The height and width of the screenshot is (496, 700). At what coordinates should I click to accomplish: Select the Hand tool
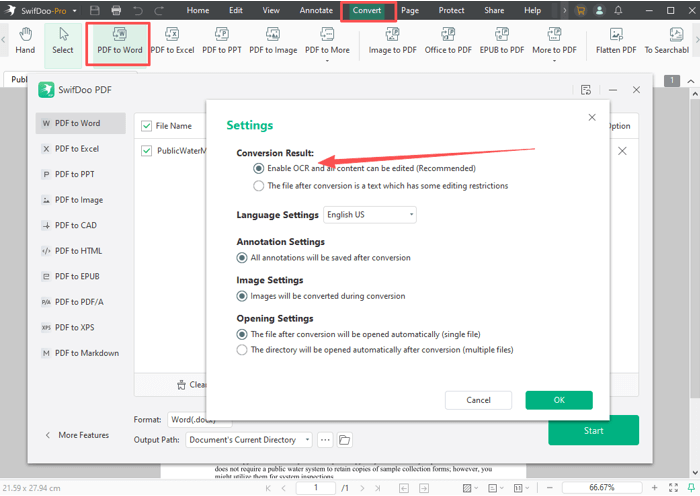click(x=25, y=41)
